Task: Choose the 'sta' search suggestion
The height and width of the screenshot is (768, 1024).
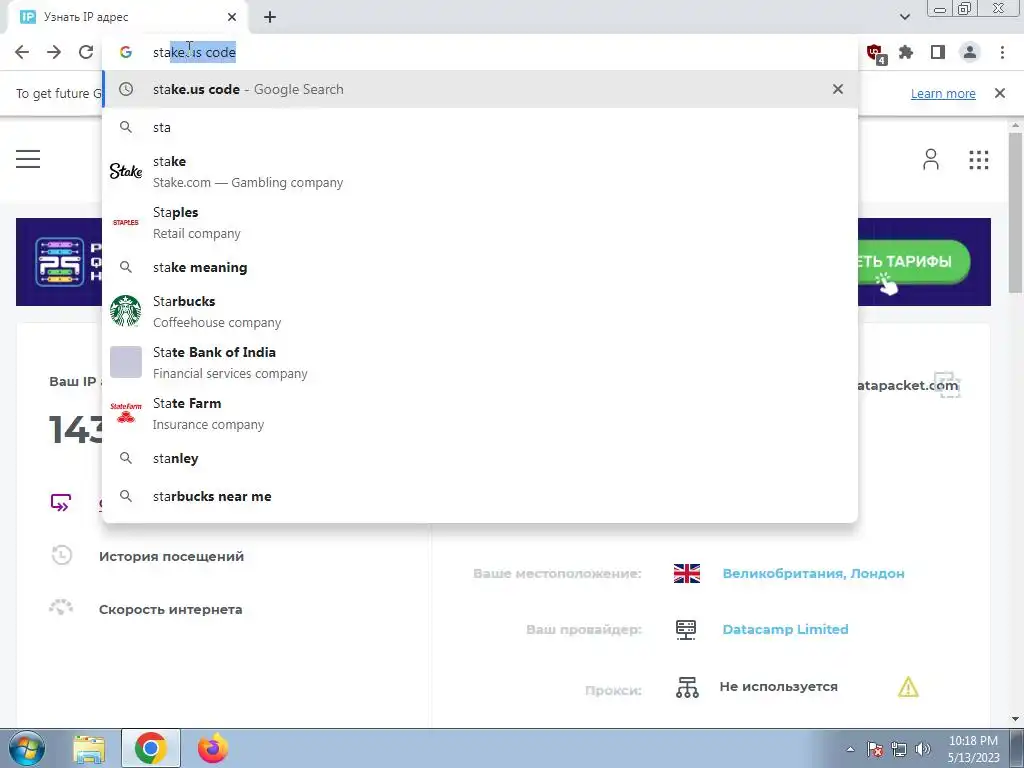Action: coord(480,127)
